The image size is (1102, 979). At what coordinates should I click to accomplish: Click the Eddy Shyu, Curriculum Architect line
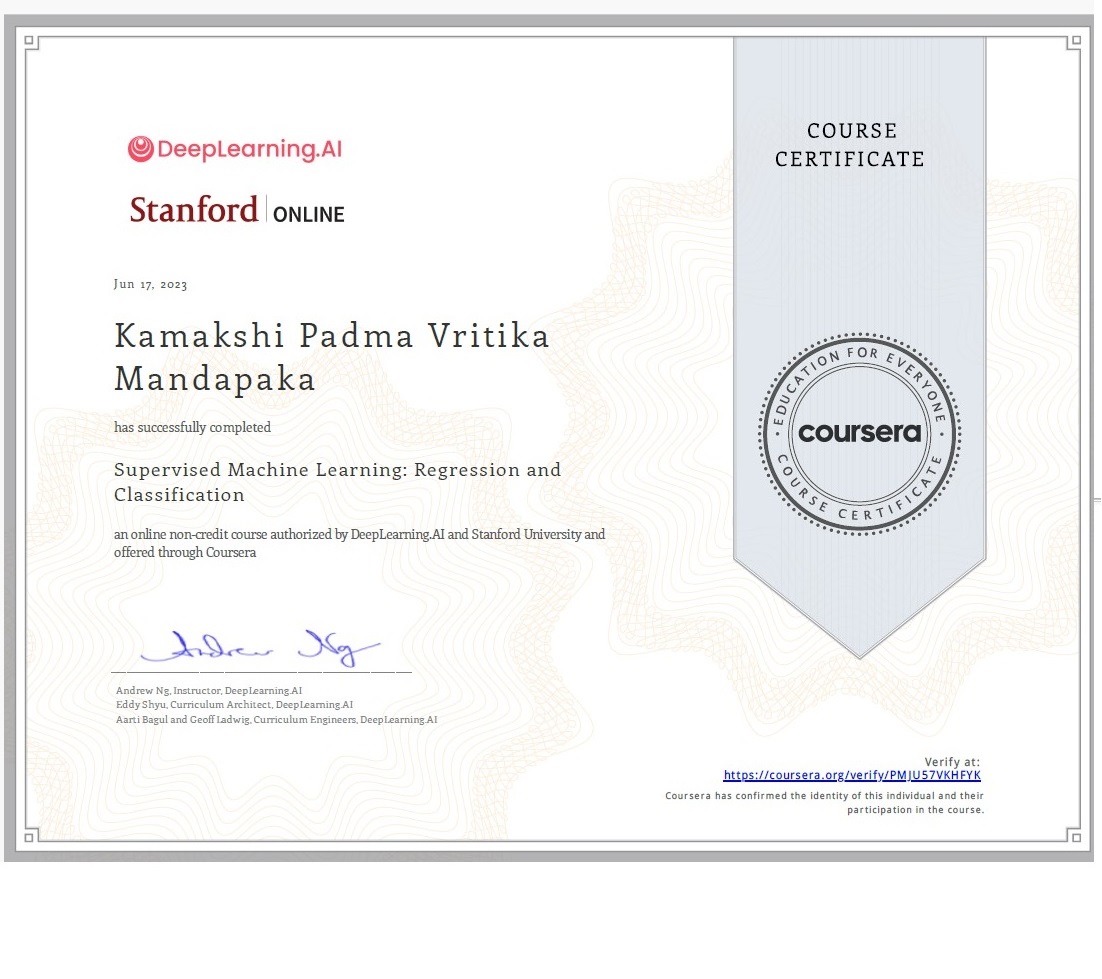point(234,705)
